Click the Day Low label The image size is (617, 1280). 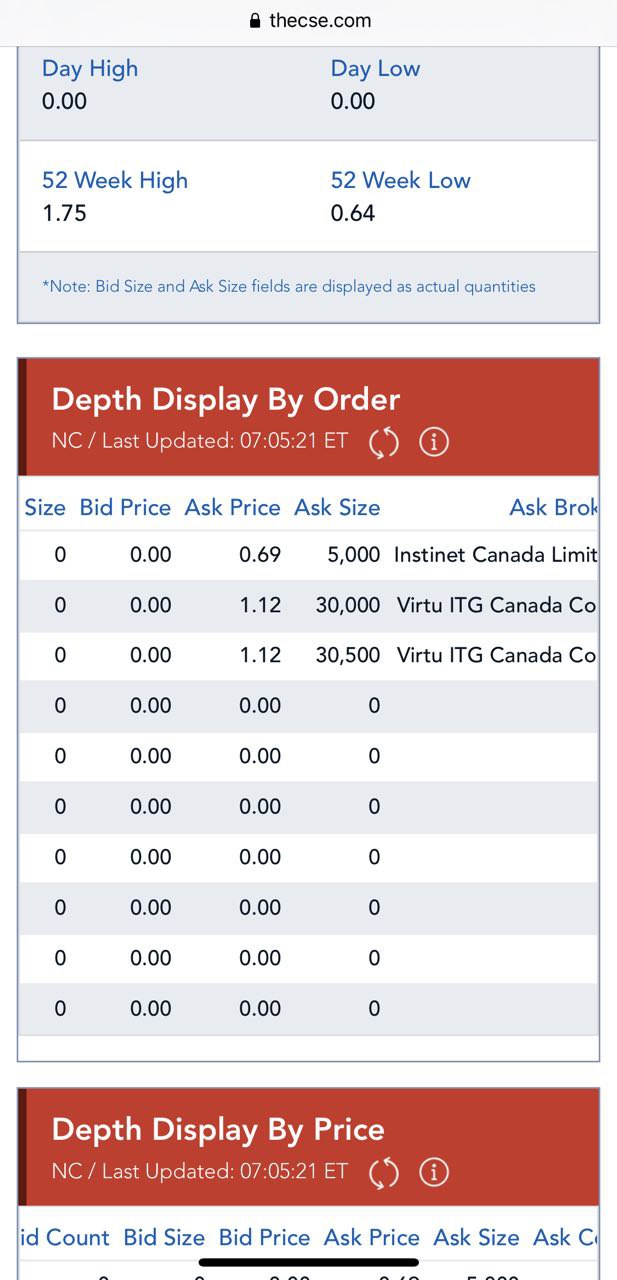(375, 69)
